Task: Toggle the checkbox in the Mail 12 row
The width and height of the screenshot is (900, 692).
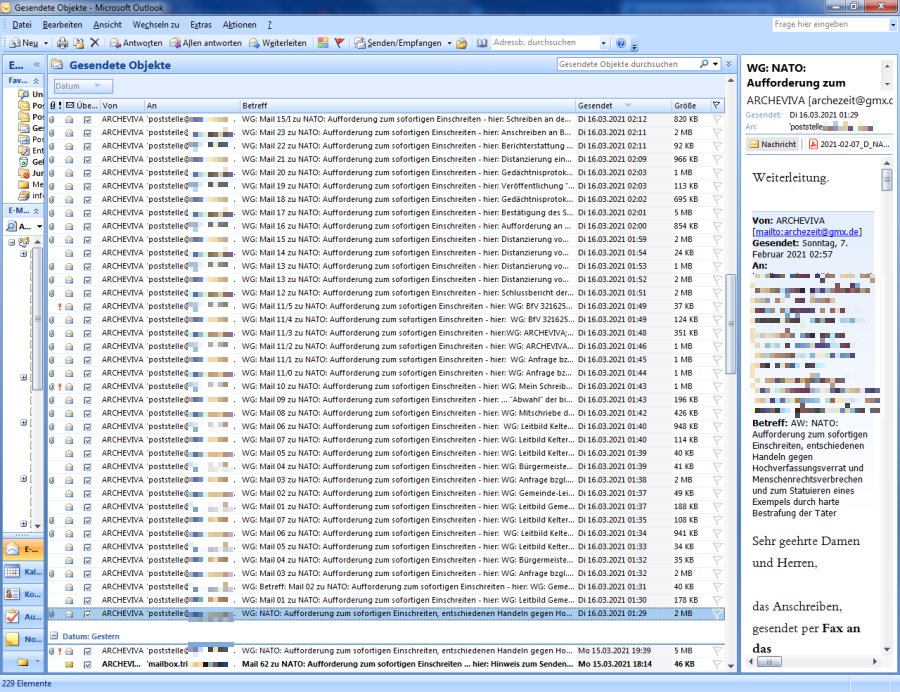Action: [87, 293]
